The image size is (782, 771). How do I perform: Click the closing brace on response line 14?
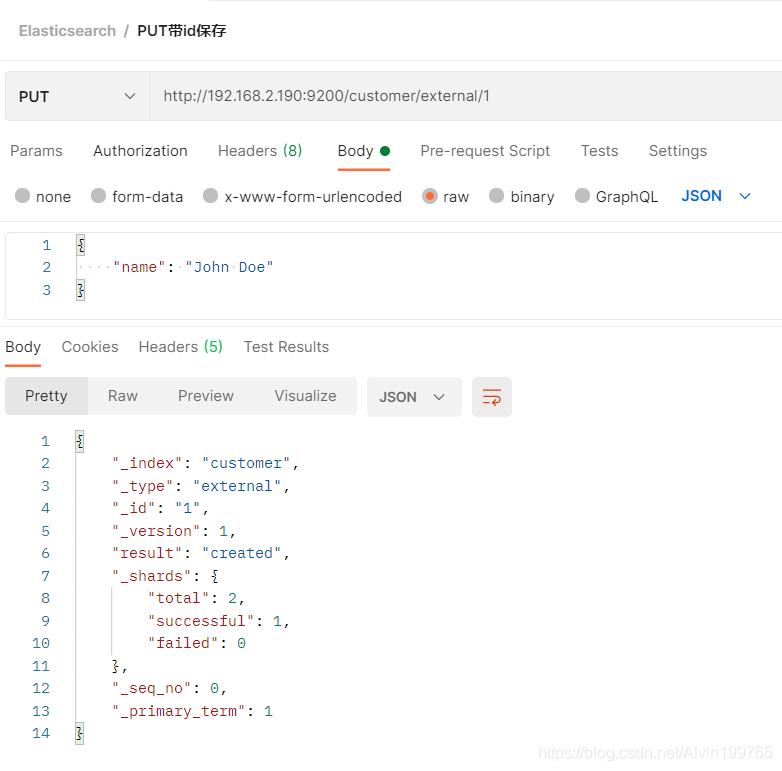pyautogui.click(x=79, y=733)
